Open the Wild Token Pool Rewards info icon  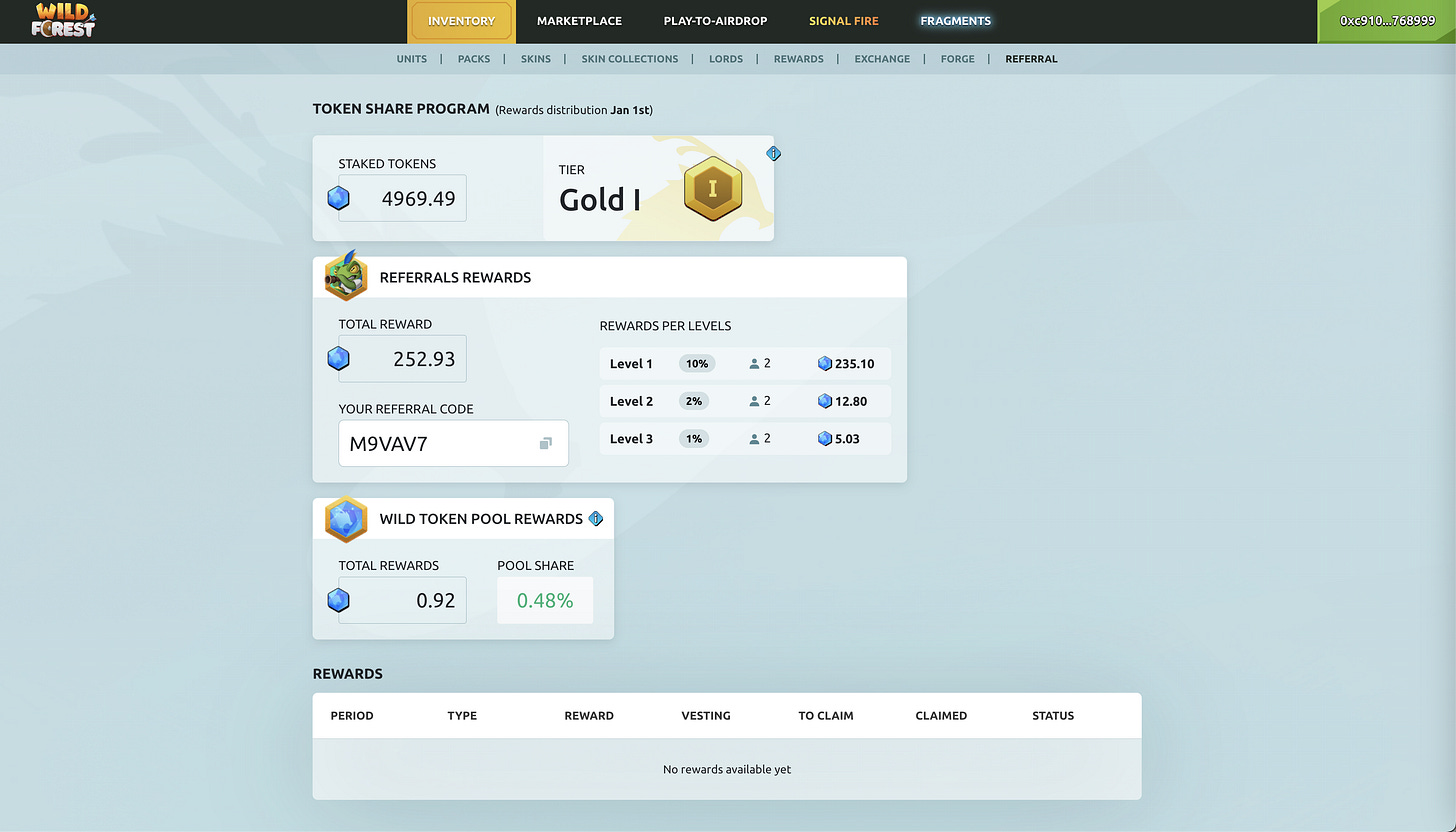(x=596, y=519)
